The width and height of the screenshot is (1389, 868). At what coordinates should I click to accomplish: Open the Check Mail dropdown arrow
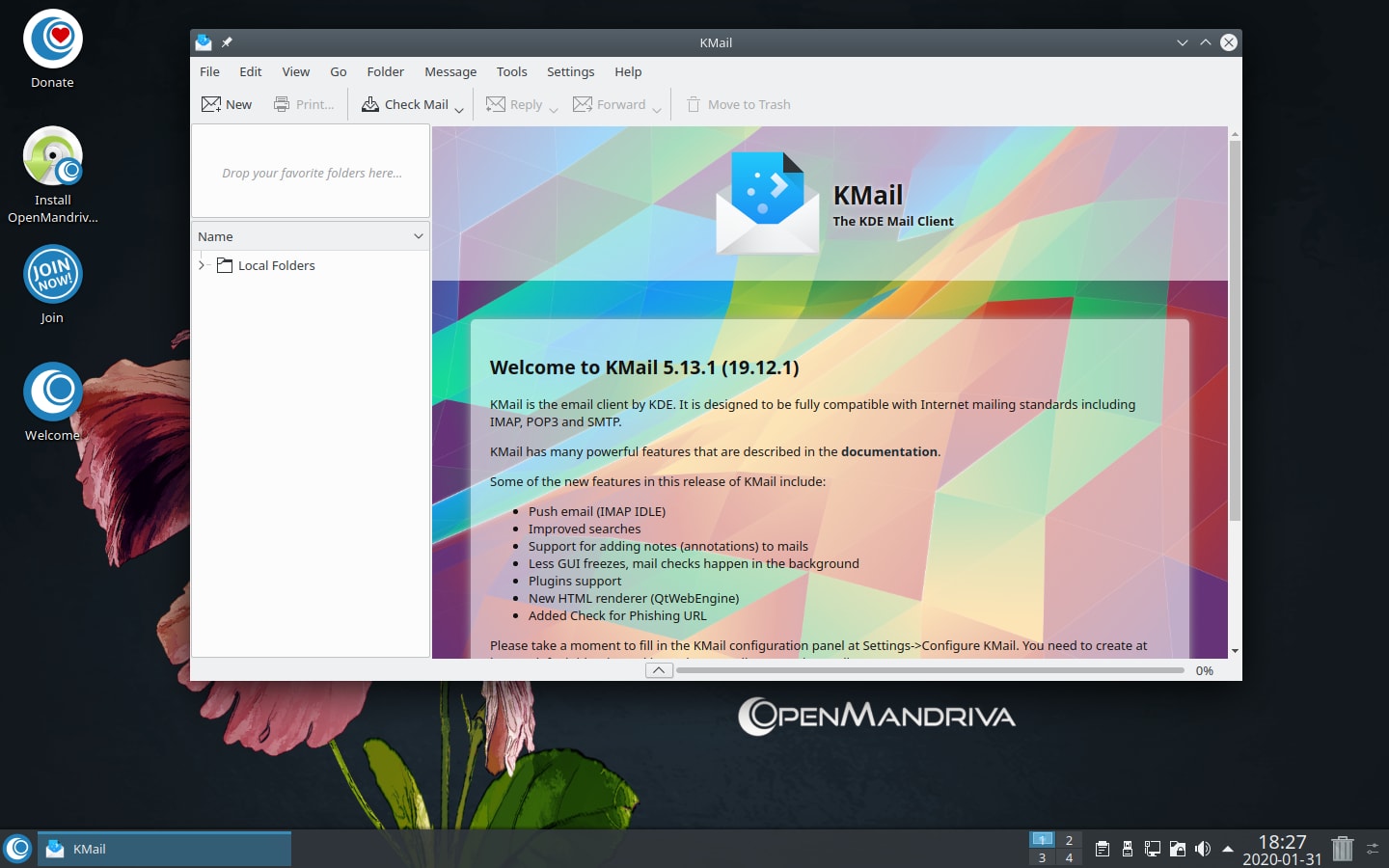coord(459,108)
